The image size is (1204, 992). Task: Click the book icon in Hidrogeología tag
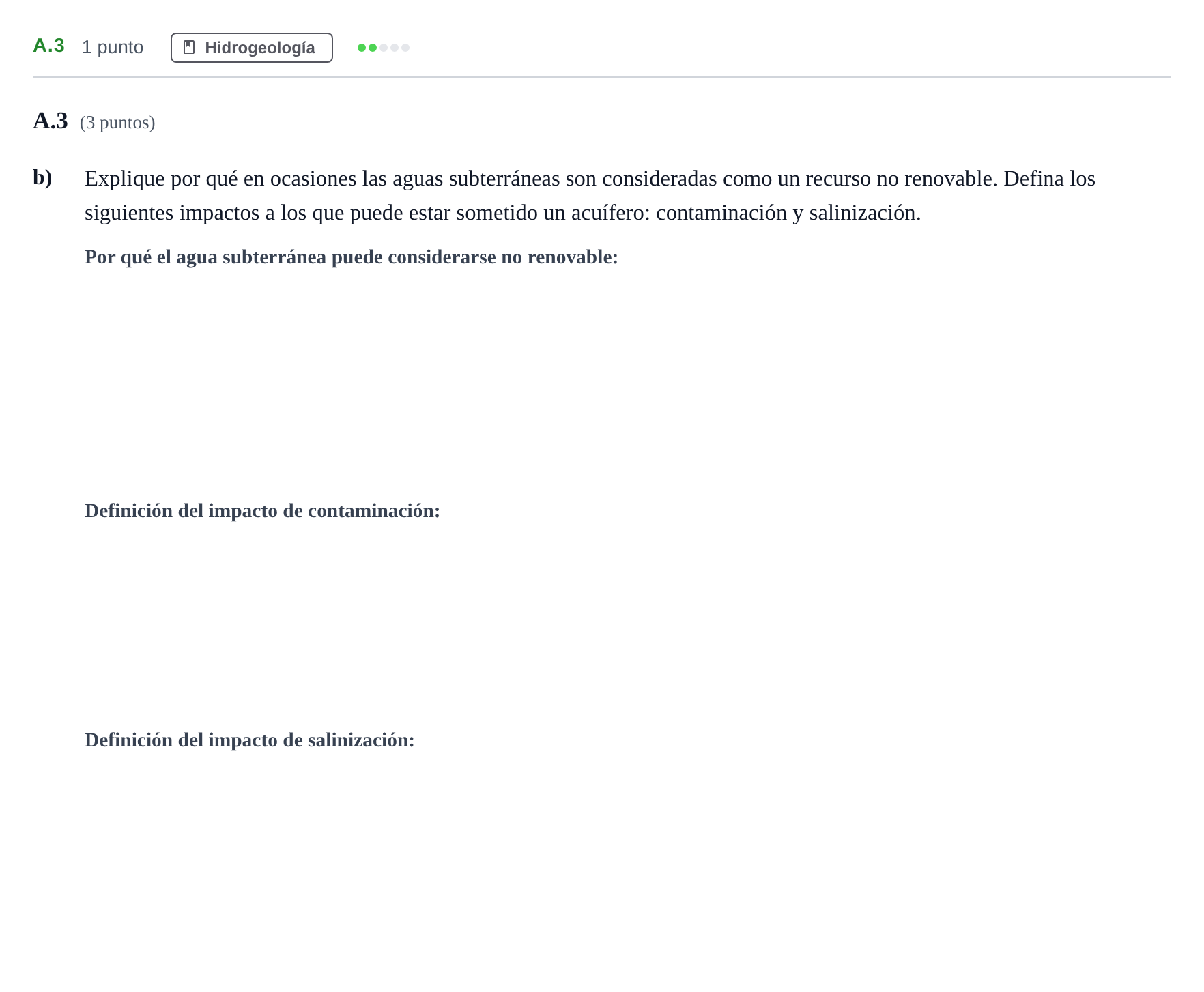pos(189,48)
